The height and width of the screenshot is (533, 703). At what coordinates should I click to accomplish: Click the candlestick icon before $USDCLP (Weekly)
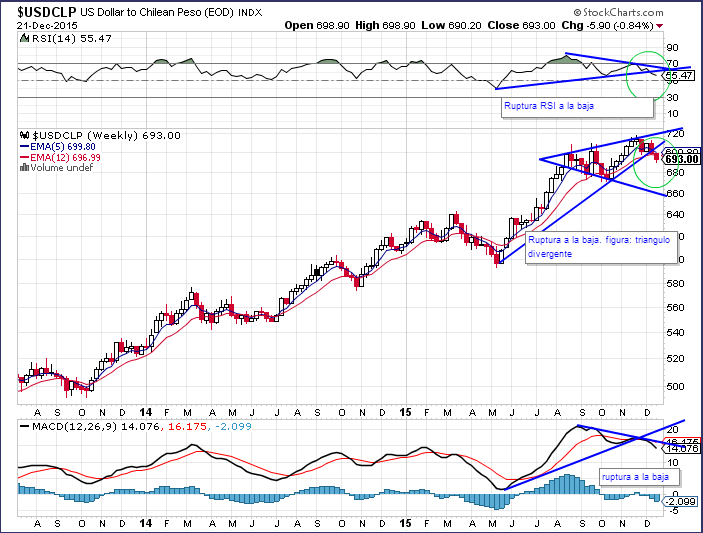(25, 135)
